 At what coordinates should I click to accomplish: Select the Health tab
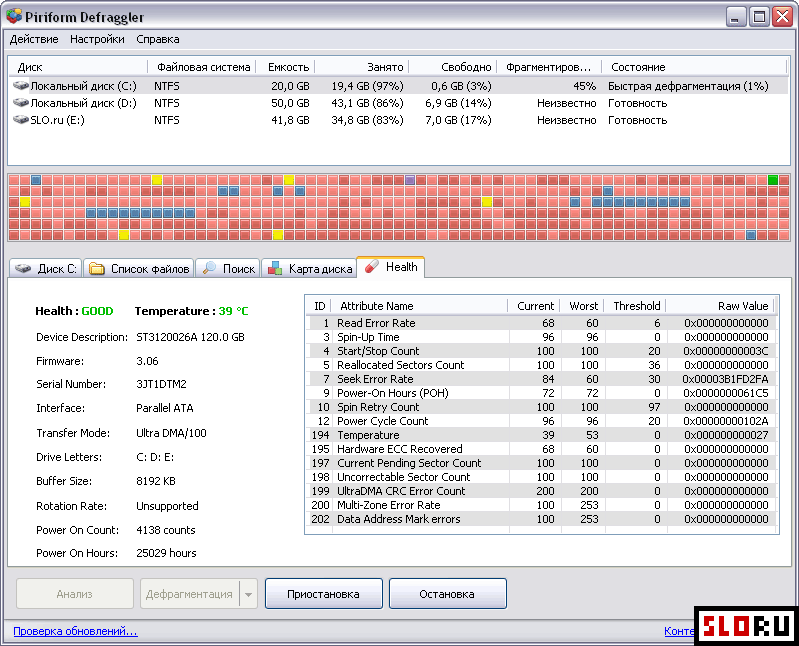point(391,266)
